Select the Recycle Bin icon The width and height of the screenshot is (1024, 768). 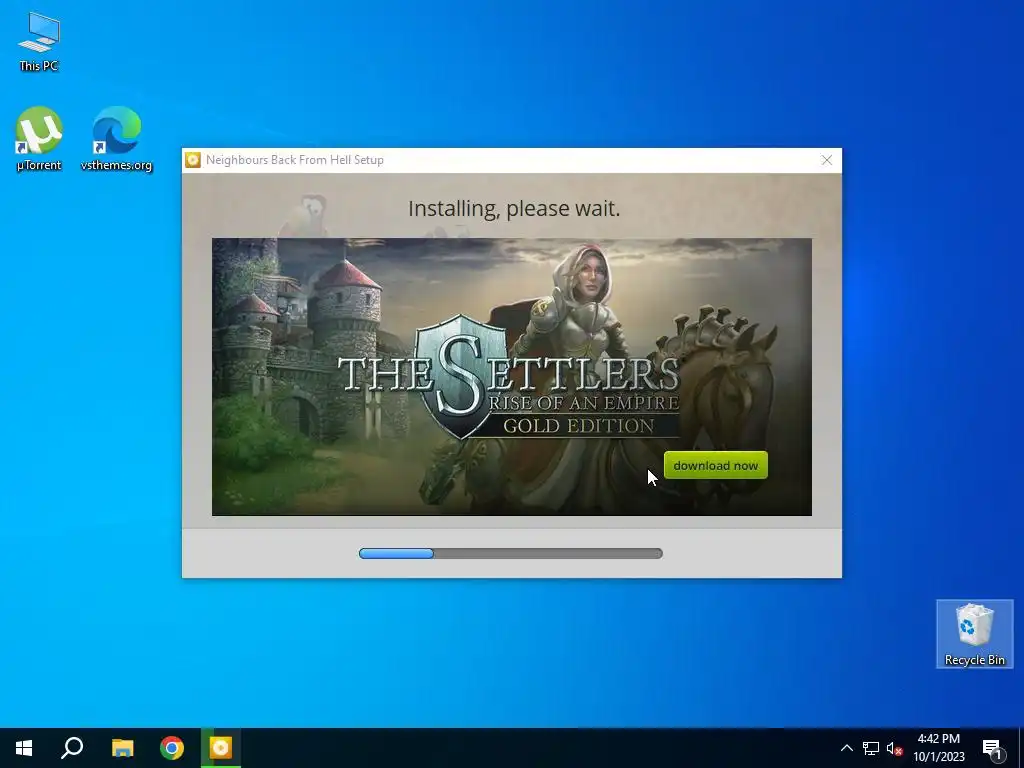(x=974, y=633)
